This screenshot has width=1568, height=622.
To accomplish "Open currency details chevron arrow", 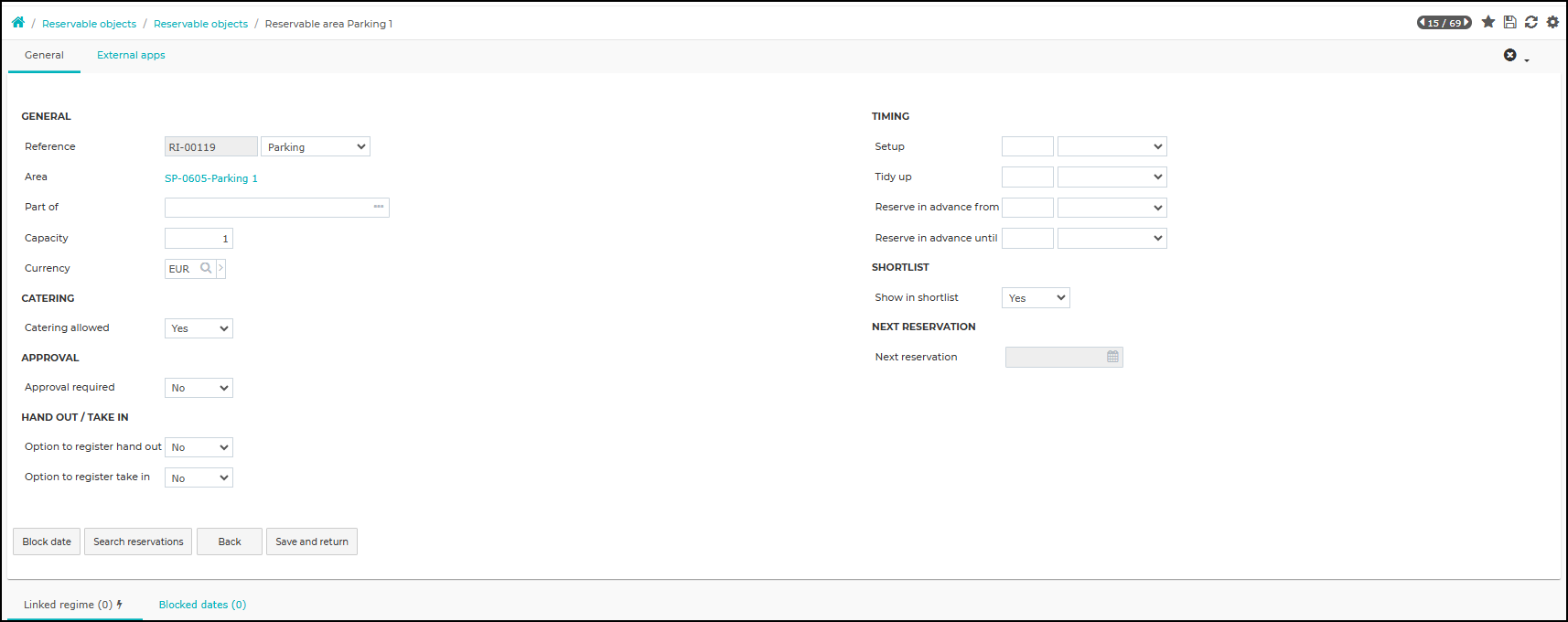I will coord(220,268).
